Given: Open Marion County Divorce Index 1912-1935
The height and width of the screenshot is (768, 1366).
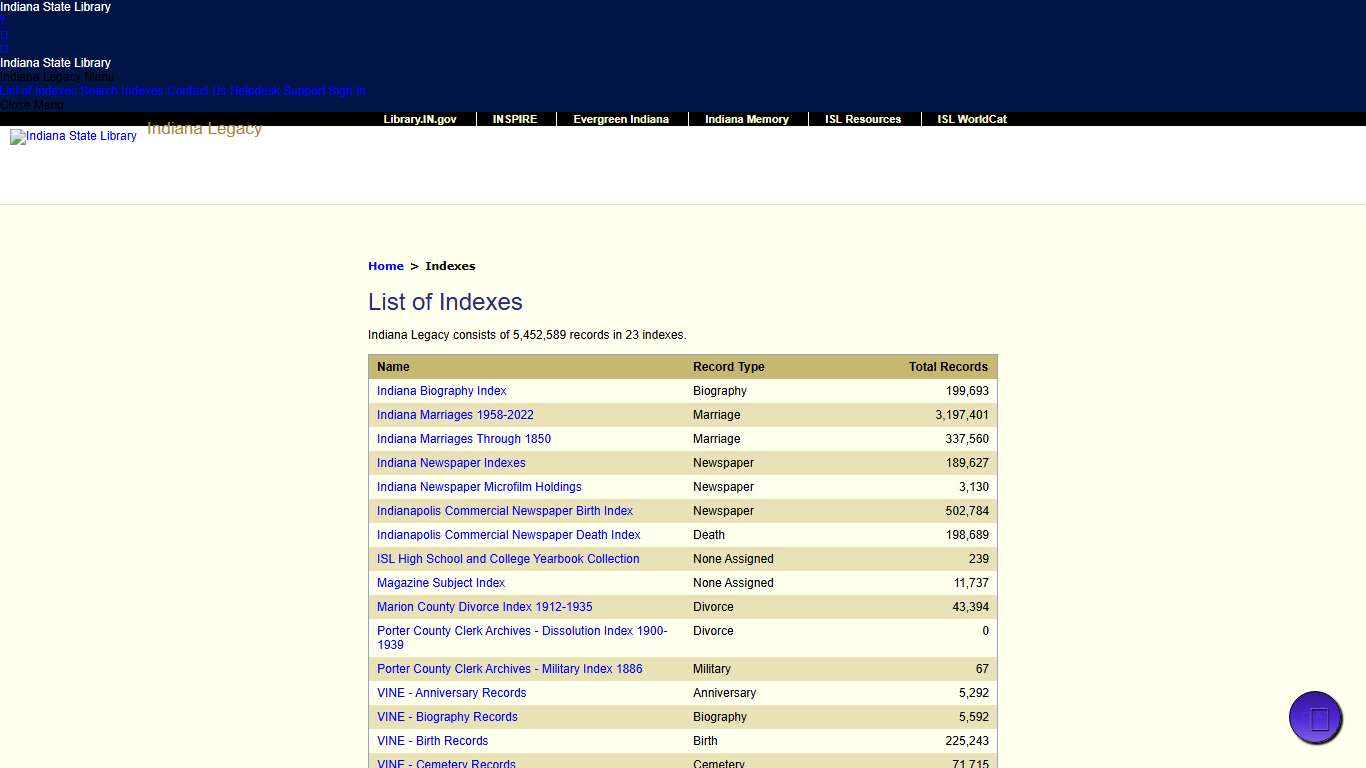Looking at the screenshot, I should [x=484, y=607].
